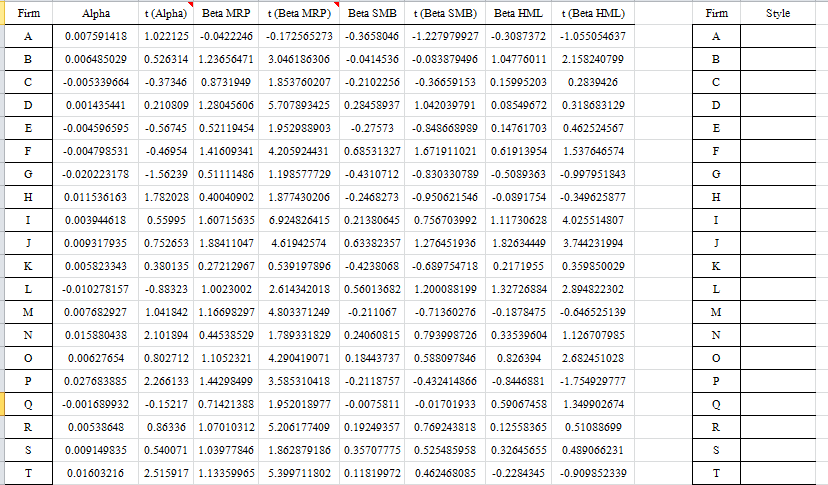The width and height of the screenshot is (828, 485).
Task: Select cell with value -0.005339664
Action: [x=96, y=82]
